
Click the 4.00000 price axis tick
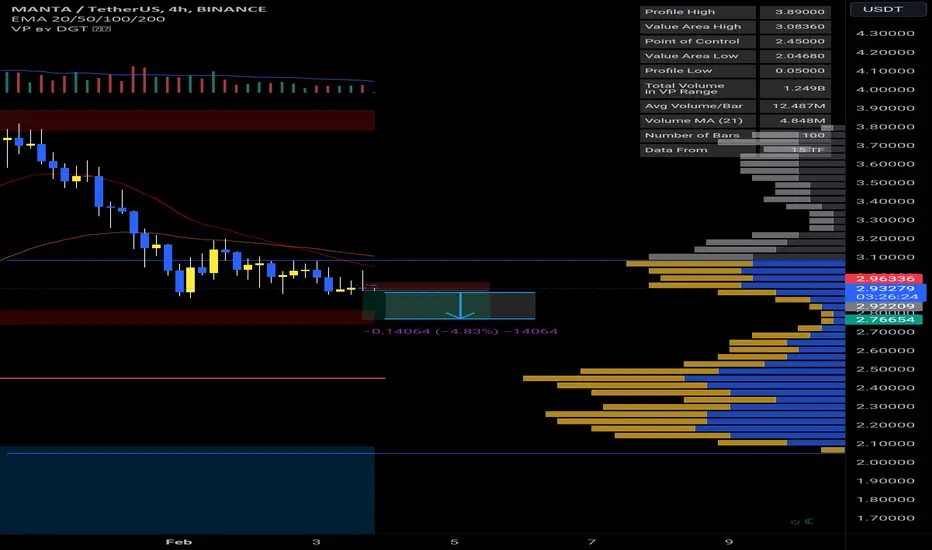(x=885, y=89)
